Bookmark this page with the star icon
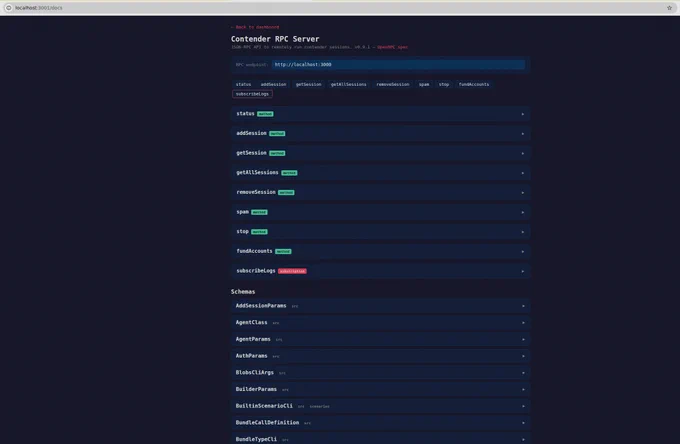This screenshot has width=680, height=444. [669, 8]
